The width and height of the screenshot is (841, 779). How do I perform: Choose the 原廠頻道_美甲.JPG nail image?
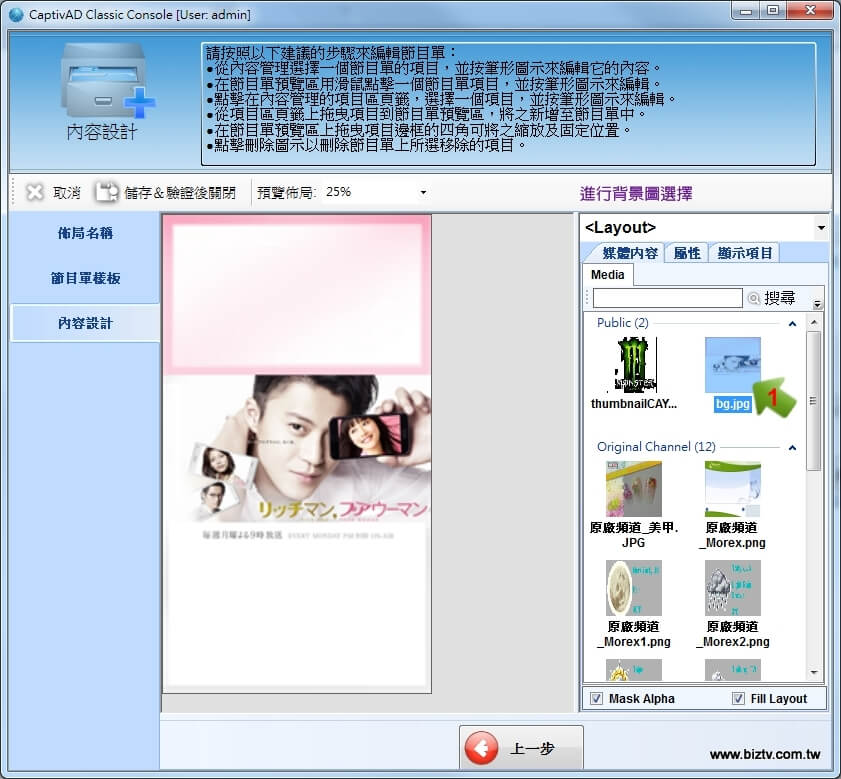[634, 489]
